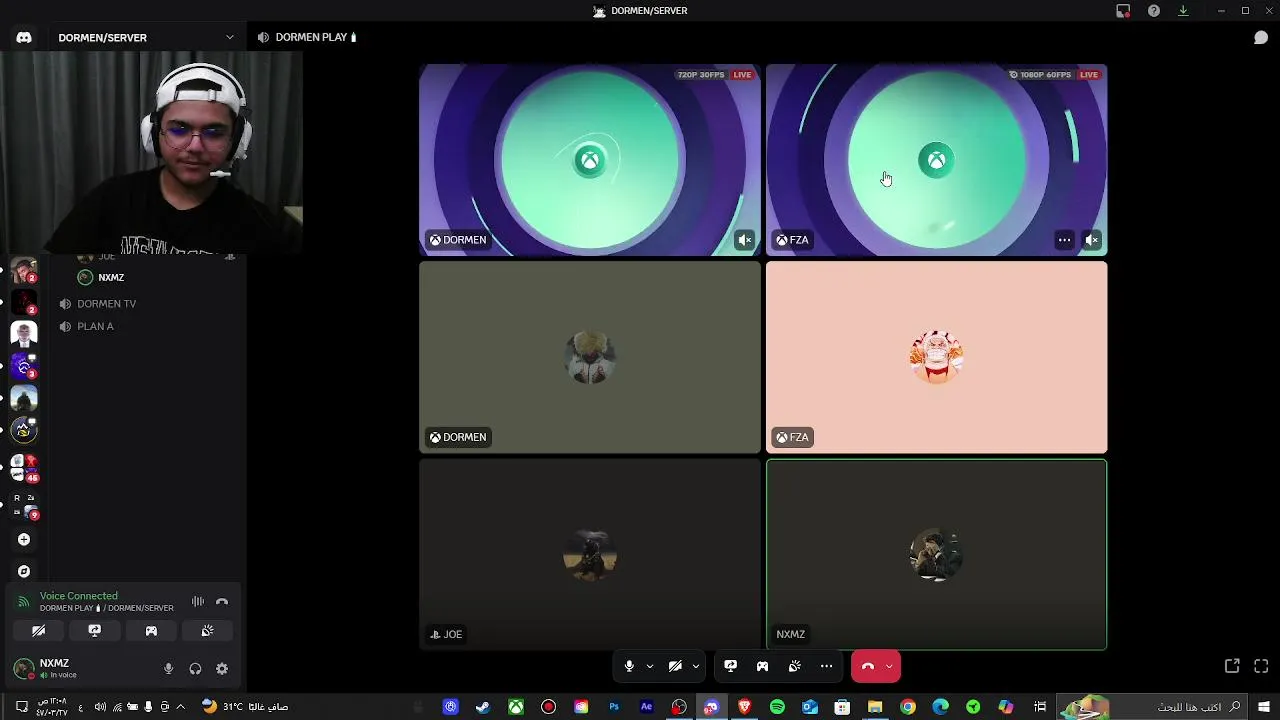Unmute DORMEN's live stream audio
The image size is (1280, 720).
coord(745,240)
